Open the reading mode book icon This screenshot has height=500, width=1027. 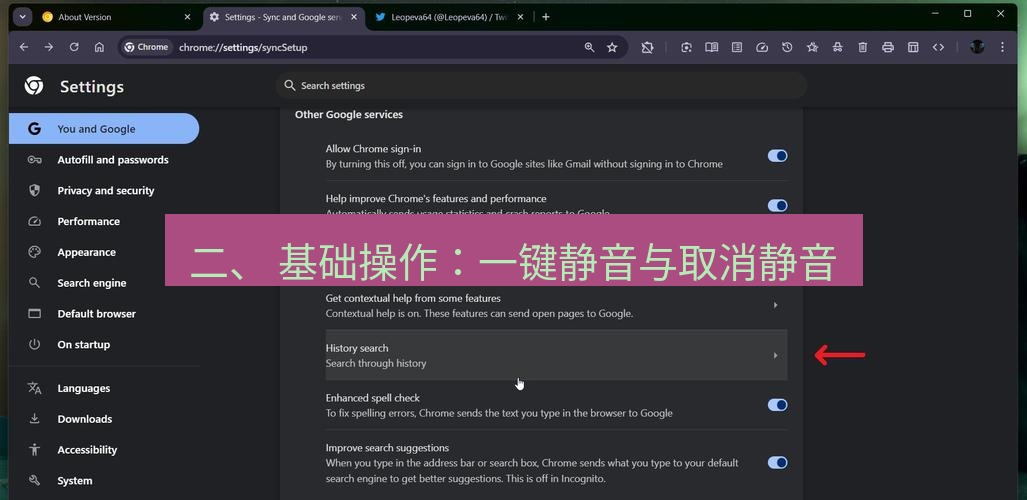coord(711,47)
